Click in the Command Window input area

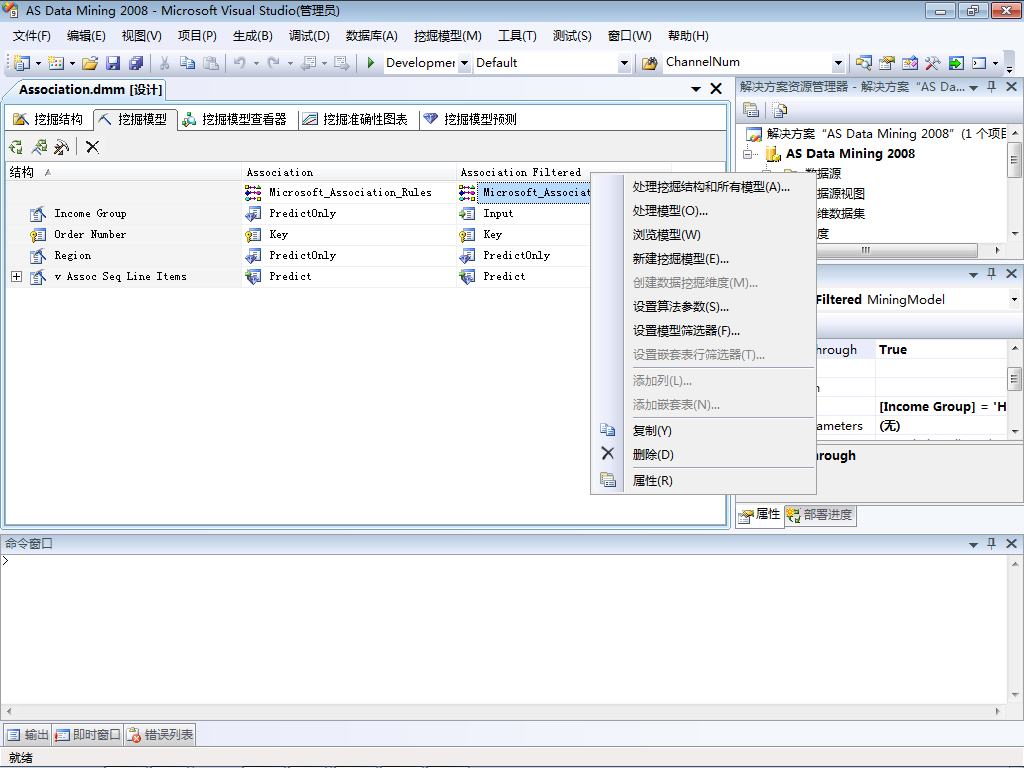503,630
